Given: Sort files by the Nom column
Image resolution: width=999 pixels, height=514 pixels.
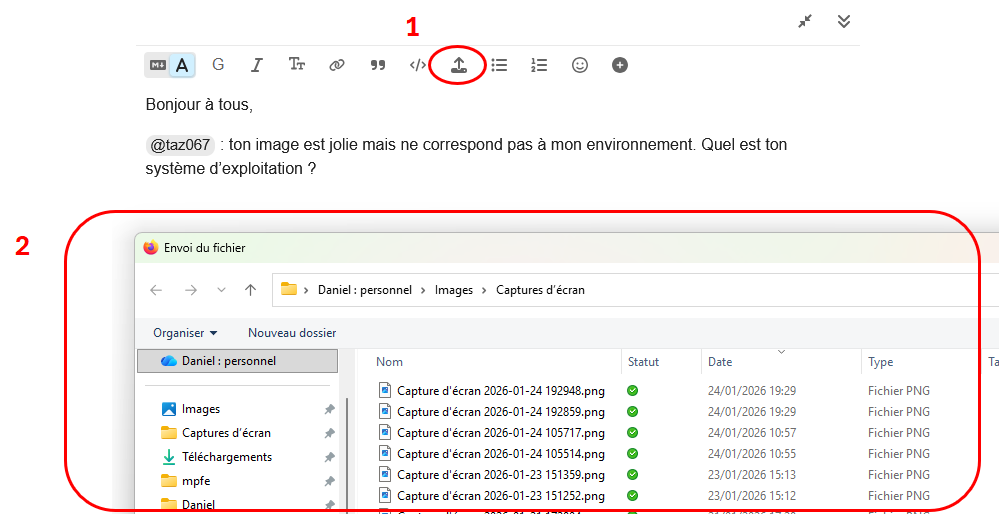Looking at the screenshot, I should click(390, 362).
